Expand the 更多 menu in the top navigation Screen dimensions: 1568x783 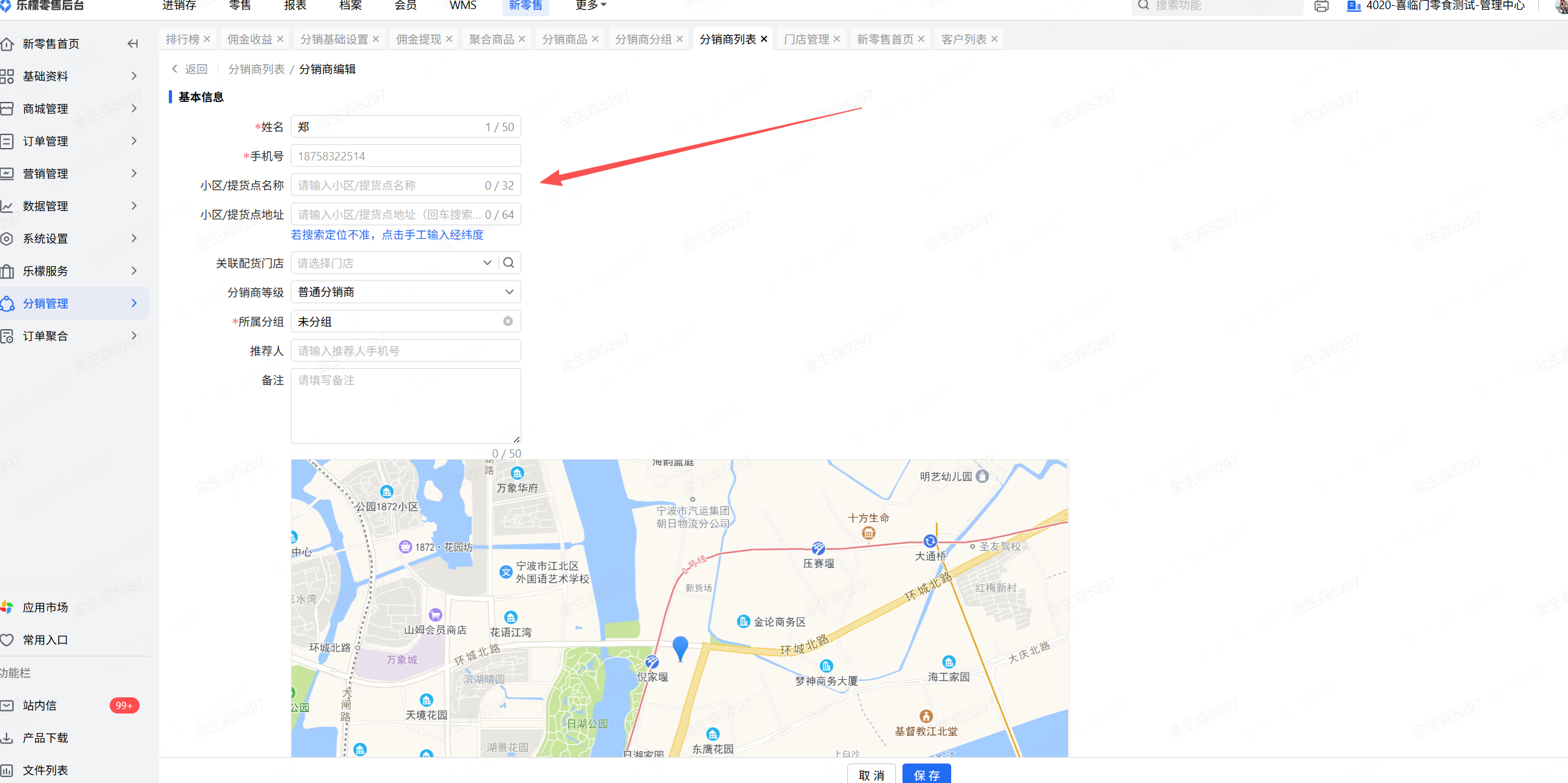(590, 6)
